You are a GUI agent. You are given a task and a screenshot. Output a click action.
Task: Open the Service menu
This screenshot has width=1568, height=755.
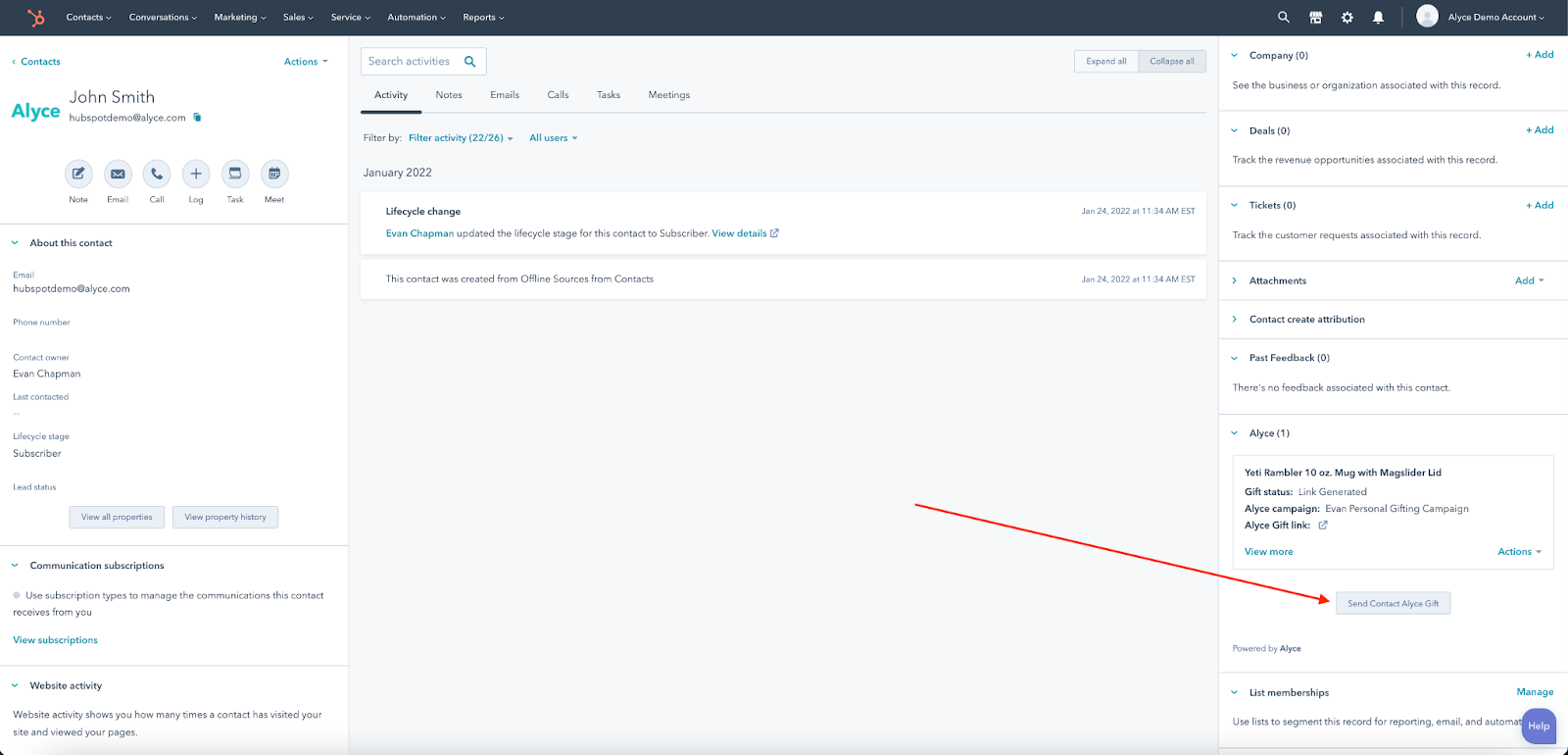click(350, 18)
